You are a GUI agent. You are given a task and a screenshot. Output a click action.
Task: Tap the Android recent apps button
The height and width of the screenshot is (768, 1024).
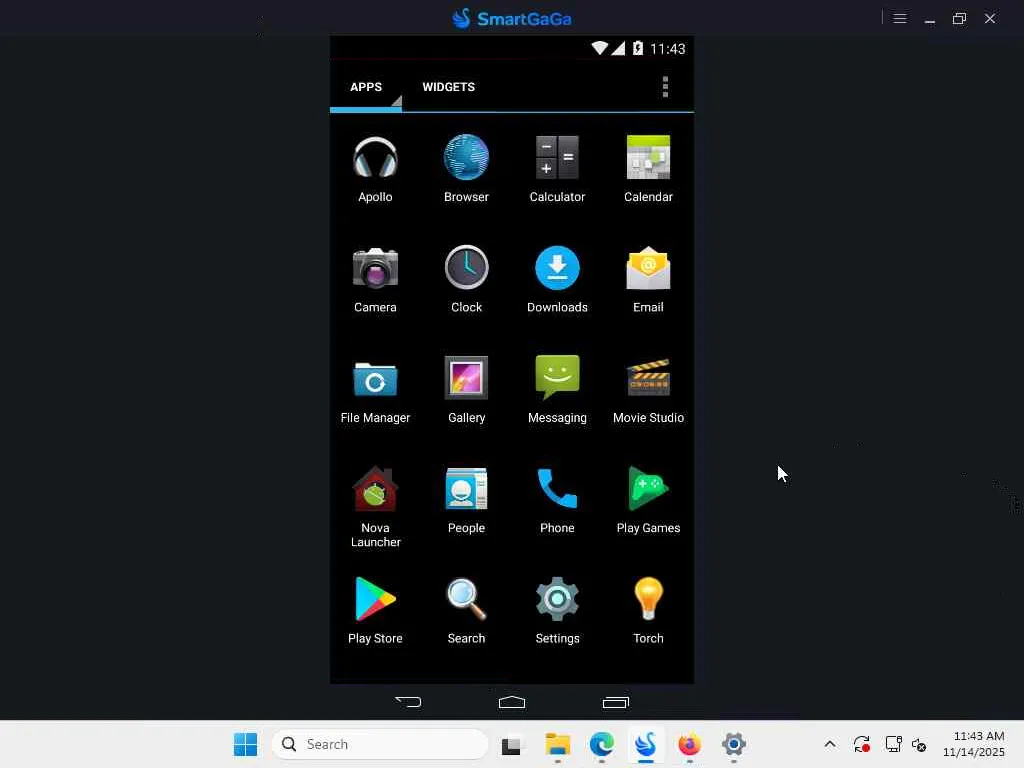coord(615,702)
